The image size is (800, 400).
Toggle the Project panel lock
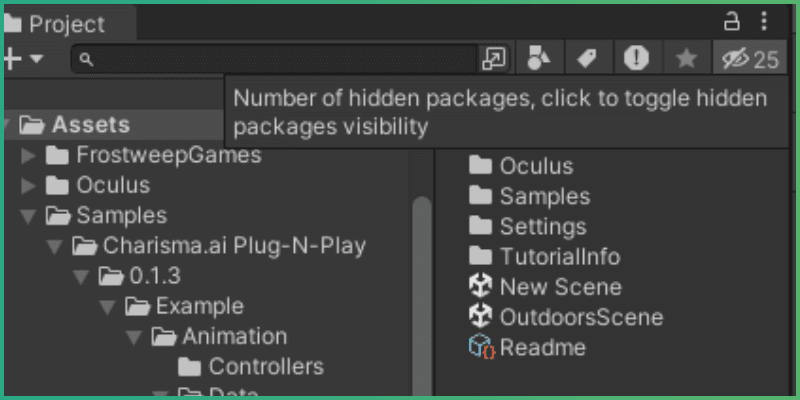tap(732, 21)
